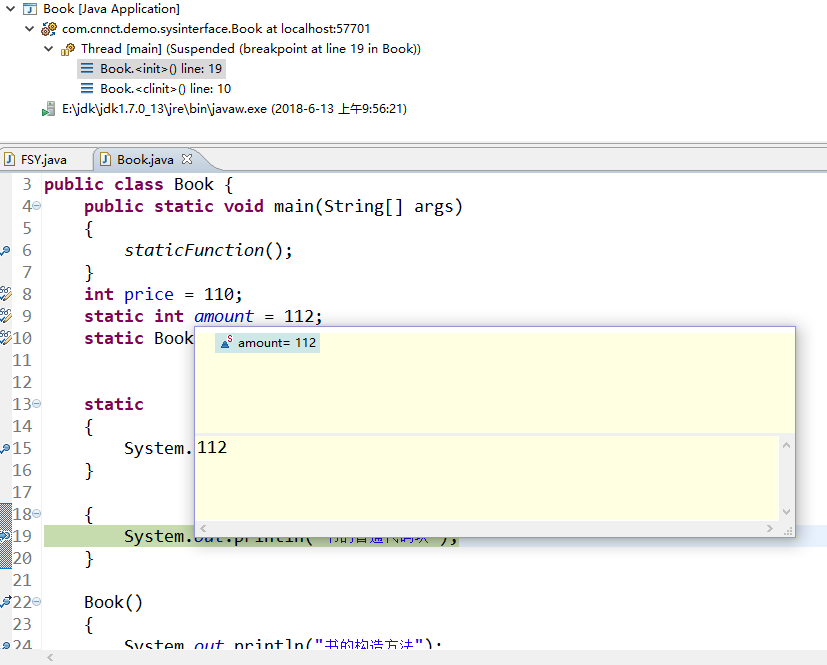Click the FSY.java tab file icon
Screen dimensions: 827x665
(9, 159)
